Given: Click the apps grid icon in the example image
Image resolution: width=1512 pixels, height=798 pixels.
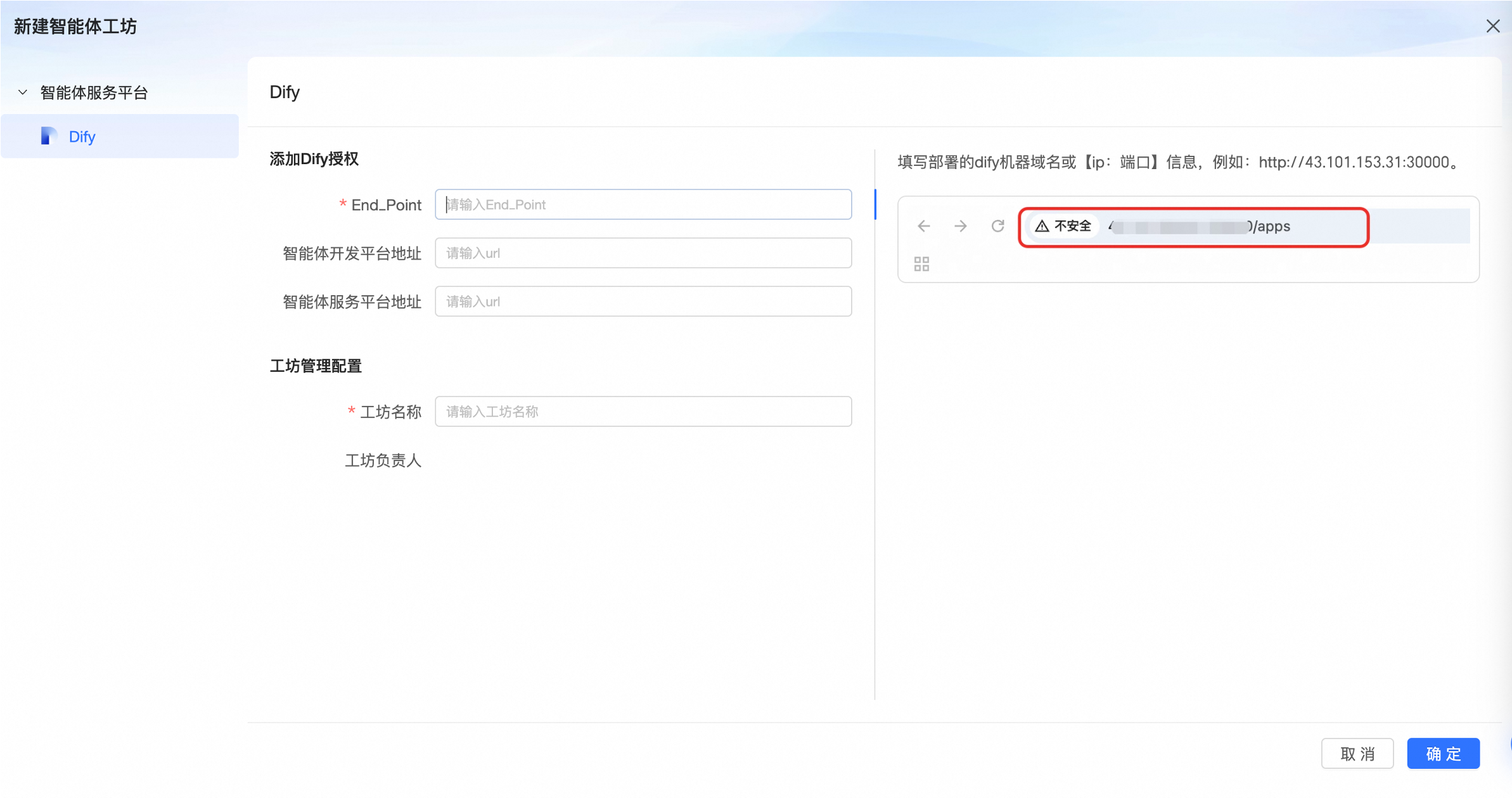Looking at the screenshot, I should point(921,264).
